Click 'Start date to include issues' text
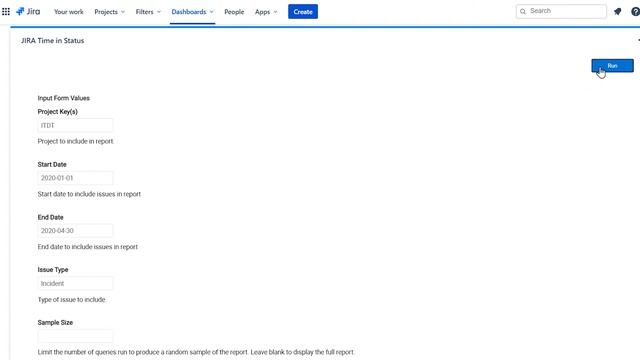The width and height of the screenshot is (640, 360). [89, 194]
